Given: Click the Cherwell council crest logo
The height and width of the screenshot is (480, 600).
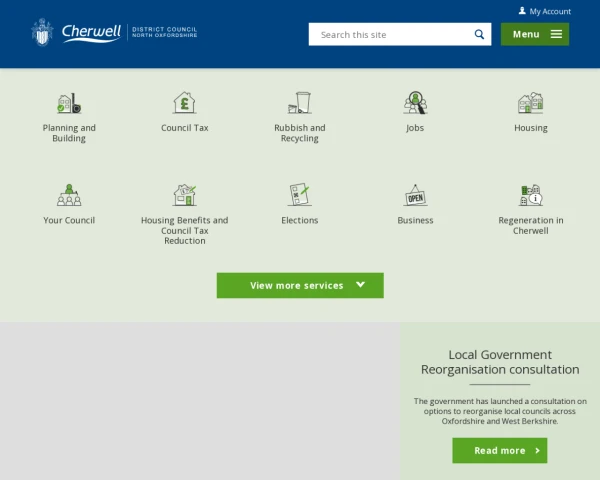Looking at the screenshot, I should (x=42, y=32).
